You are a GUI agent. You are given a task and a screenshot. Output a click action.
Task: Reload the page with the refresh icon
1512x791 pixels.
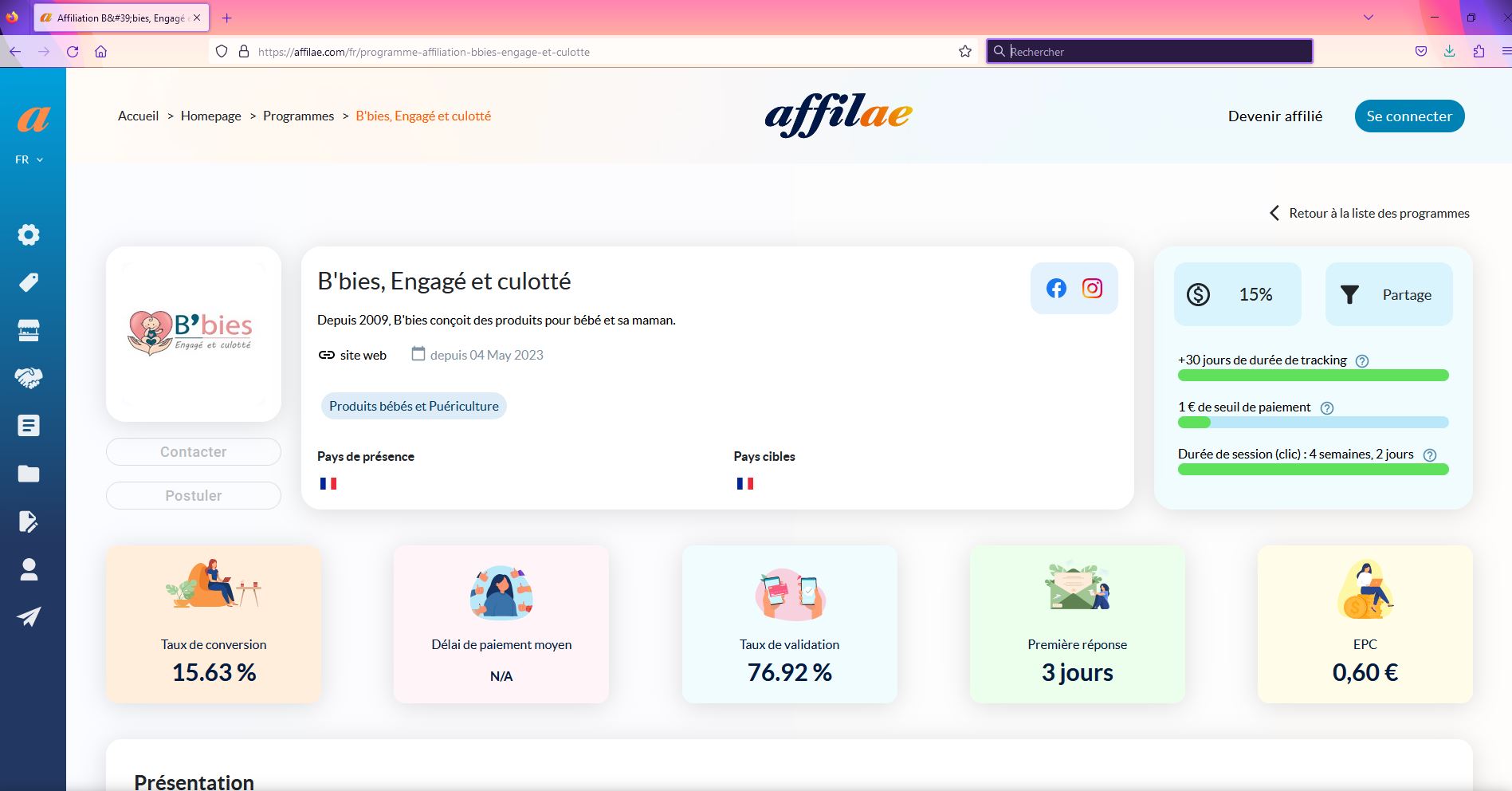[x=73, y=52]
